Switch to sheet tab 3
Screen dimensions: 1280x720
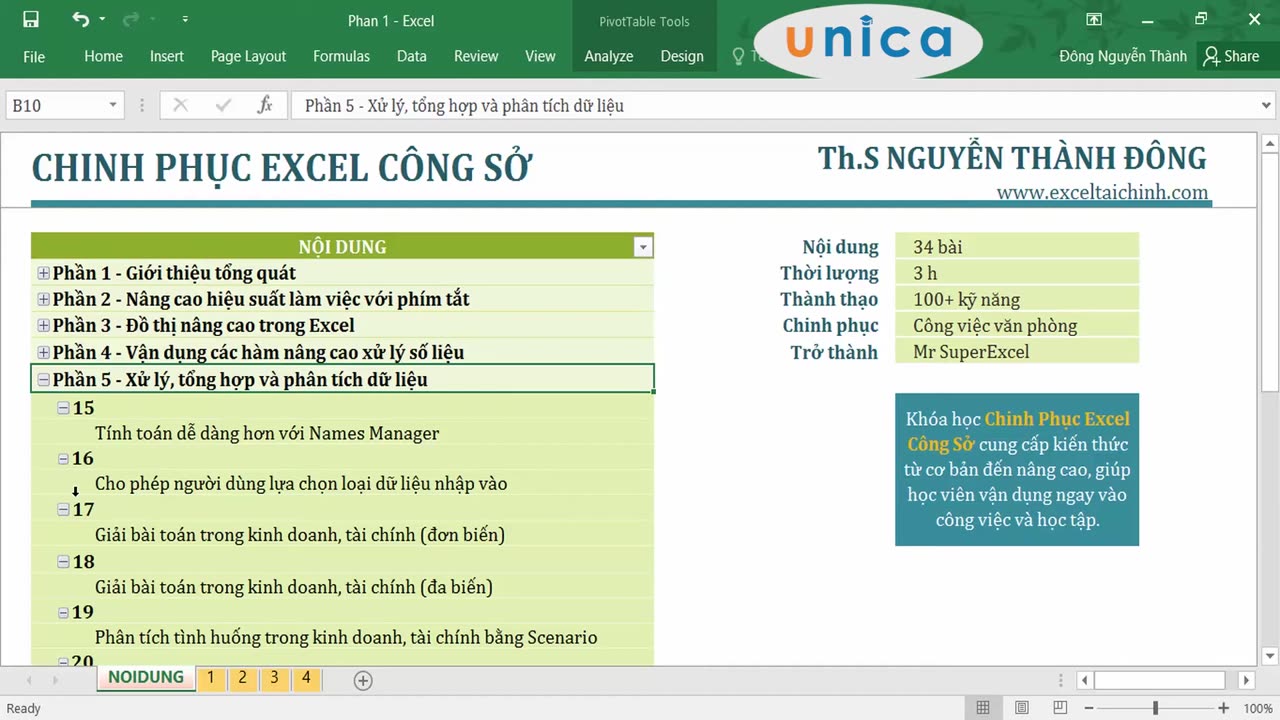pyautogui.click(x=274, y=677)
